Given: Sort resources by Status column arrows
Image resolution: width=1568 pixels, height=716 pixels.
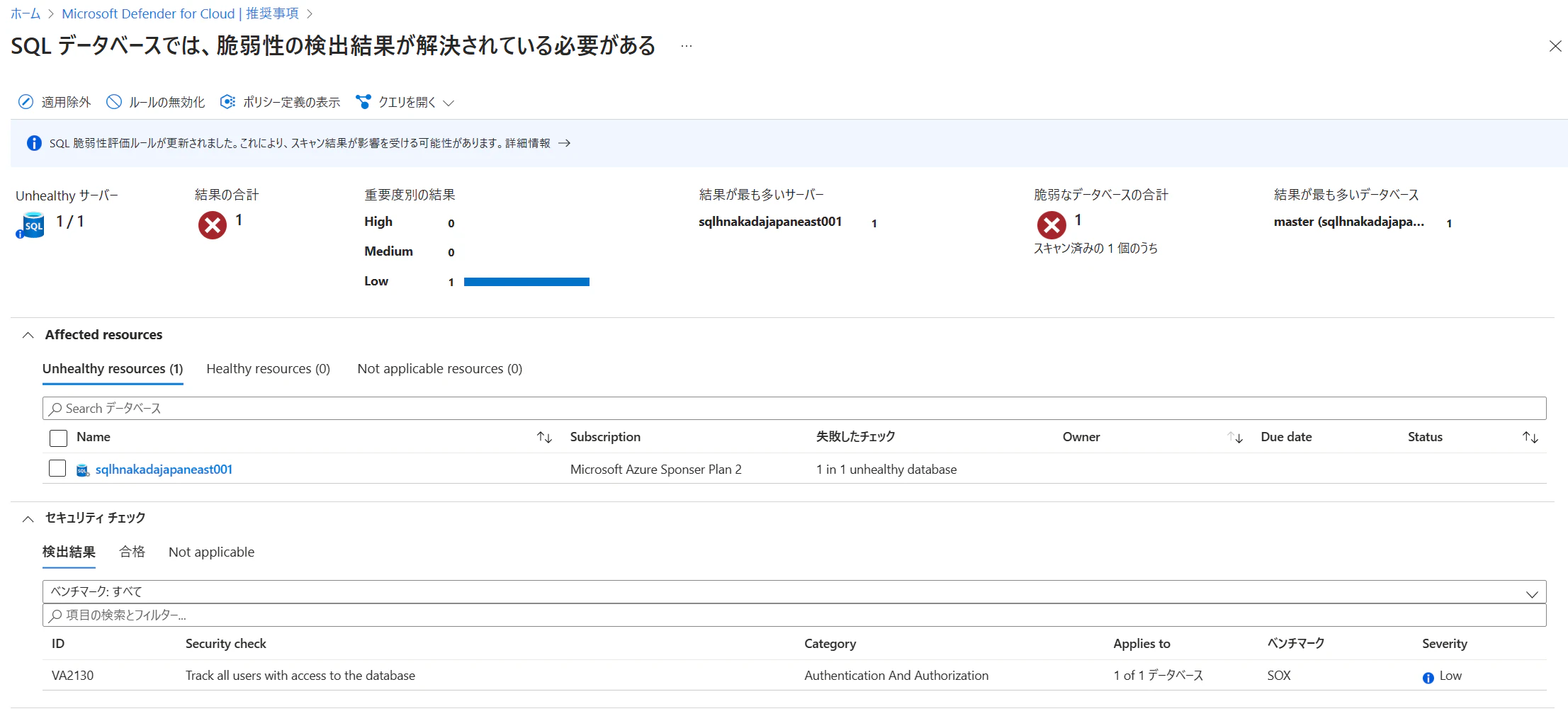Looking at the screenshot, I should (1530, 438).
